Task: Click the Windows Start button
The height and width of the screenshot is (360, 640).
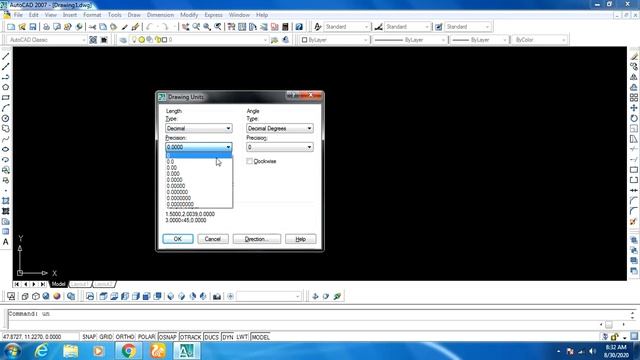Action: [12, 351]
